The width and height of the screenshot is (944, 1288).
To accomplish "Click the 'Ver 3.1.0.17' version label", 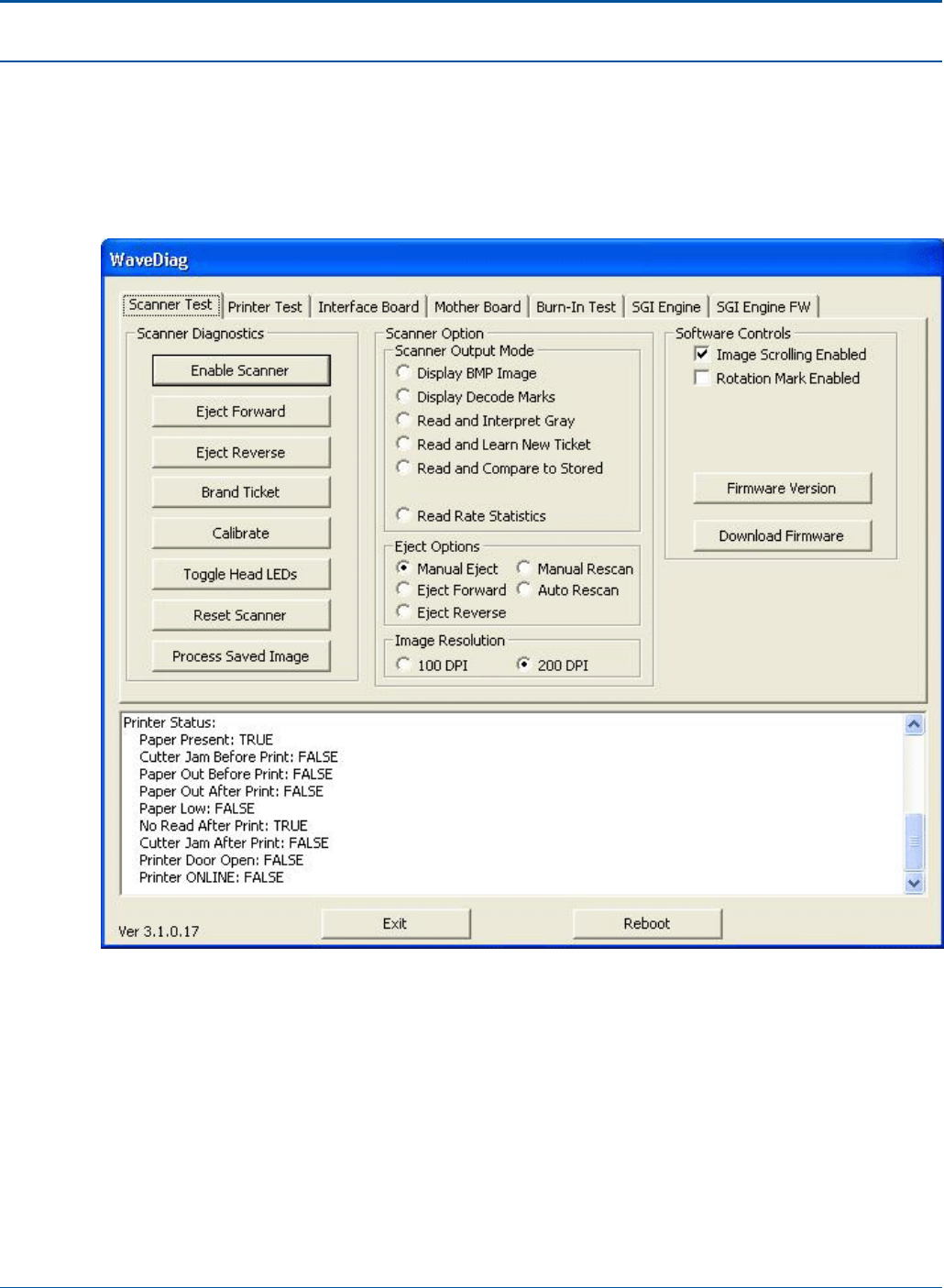I will pos(159,931).
